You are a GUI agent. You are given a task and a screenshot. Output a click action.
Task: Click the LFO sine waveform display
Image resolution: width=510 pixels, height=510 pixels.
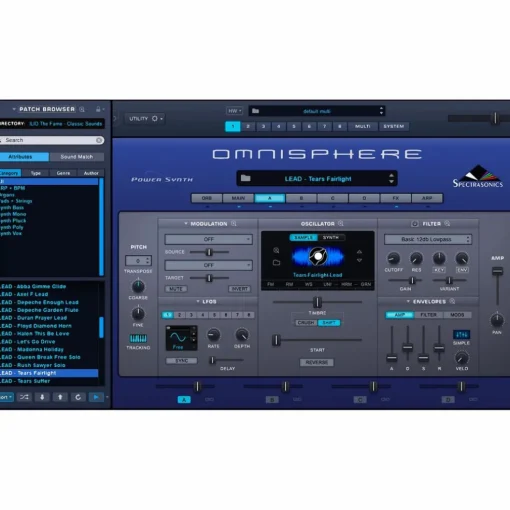181,338
